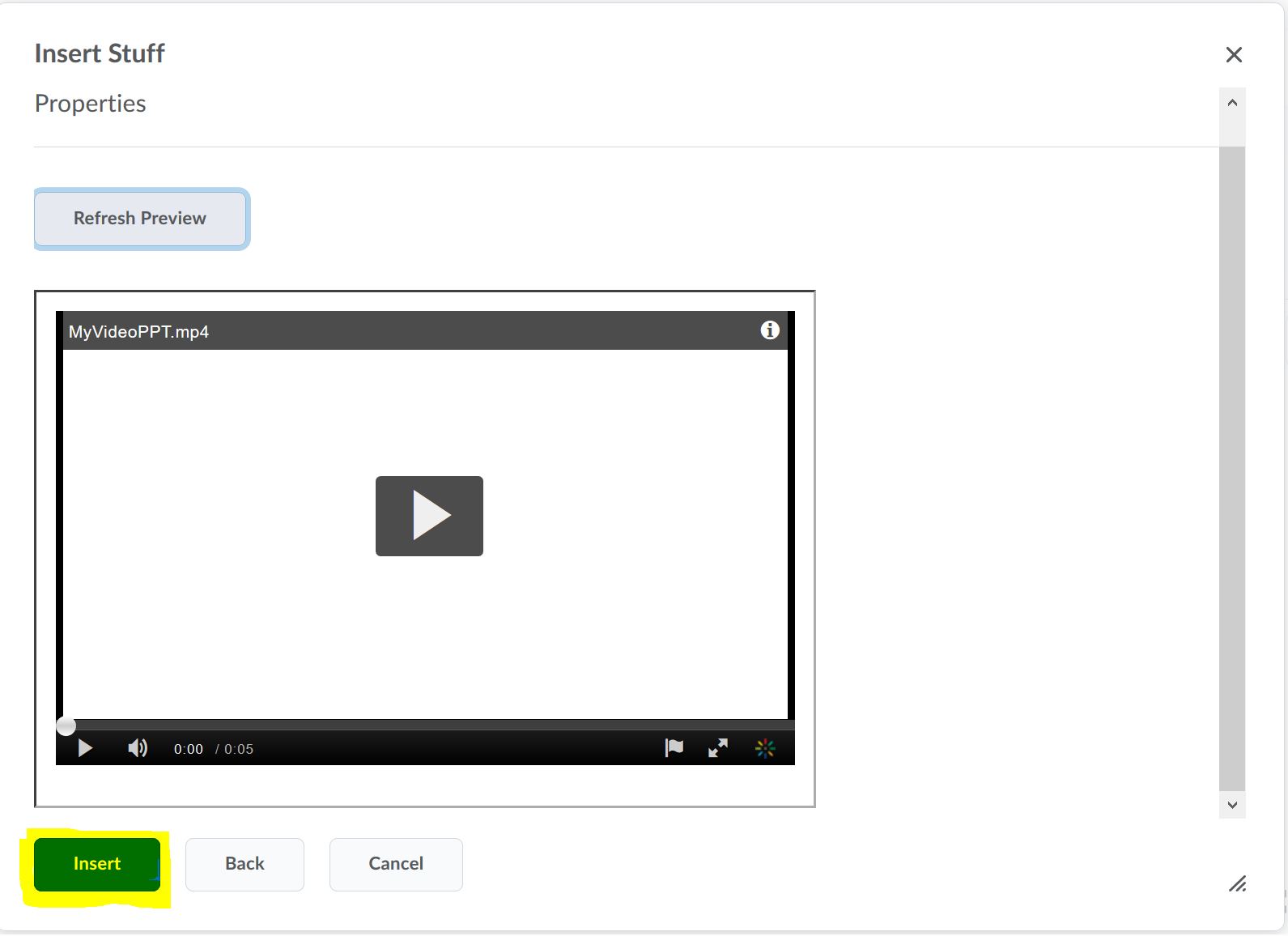The height and width of the screenshot is (936, 1288).
Task: Mute the video using the speaker icon
Action: [x=138, y=749]
